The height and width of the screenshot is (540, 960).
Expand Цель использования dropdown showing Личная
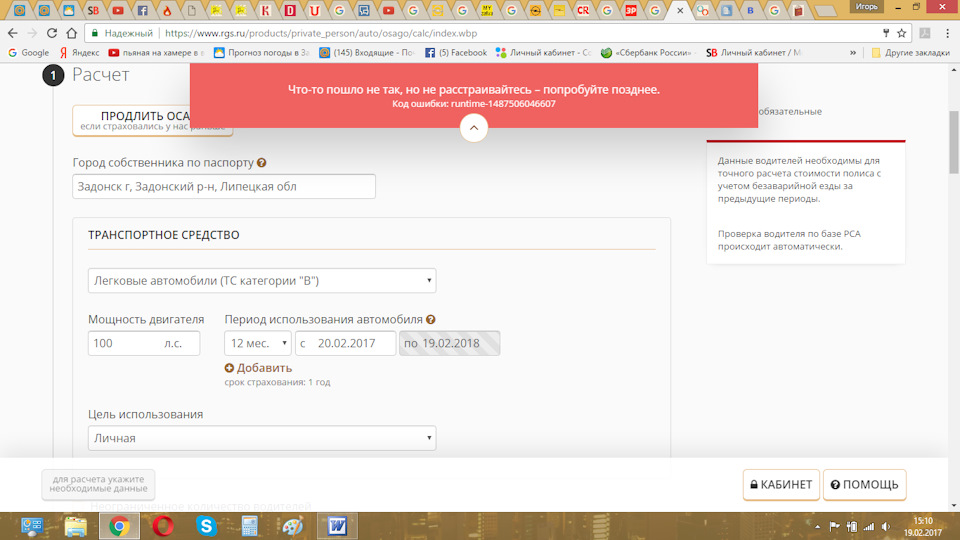(262, 438)
